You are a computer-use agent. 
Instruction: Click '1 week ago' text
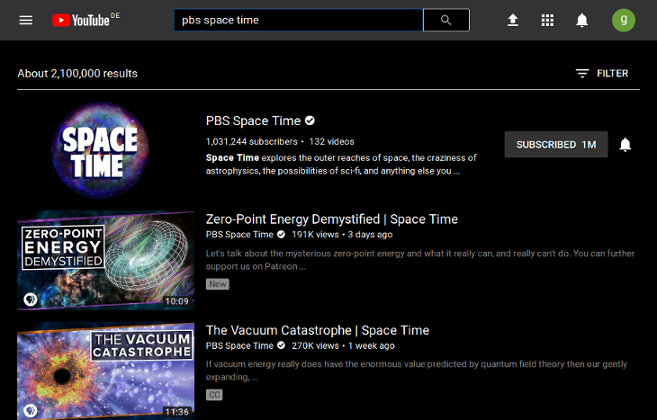(371, 346)
